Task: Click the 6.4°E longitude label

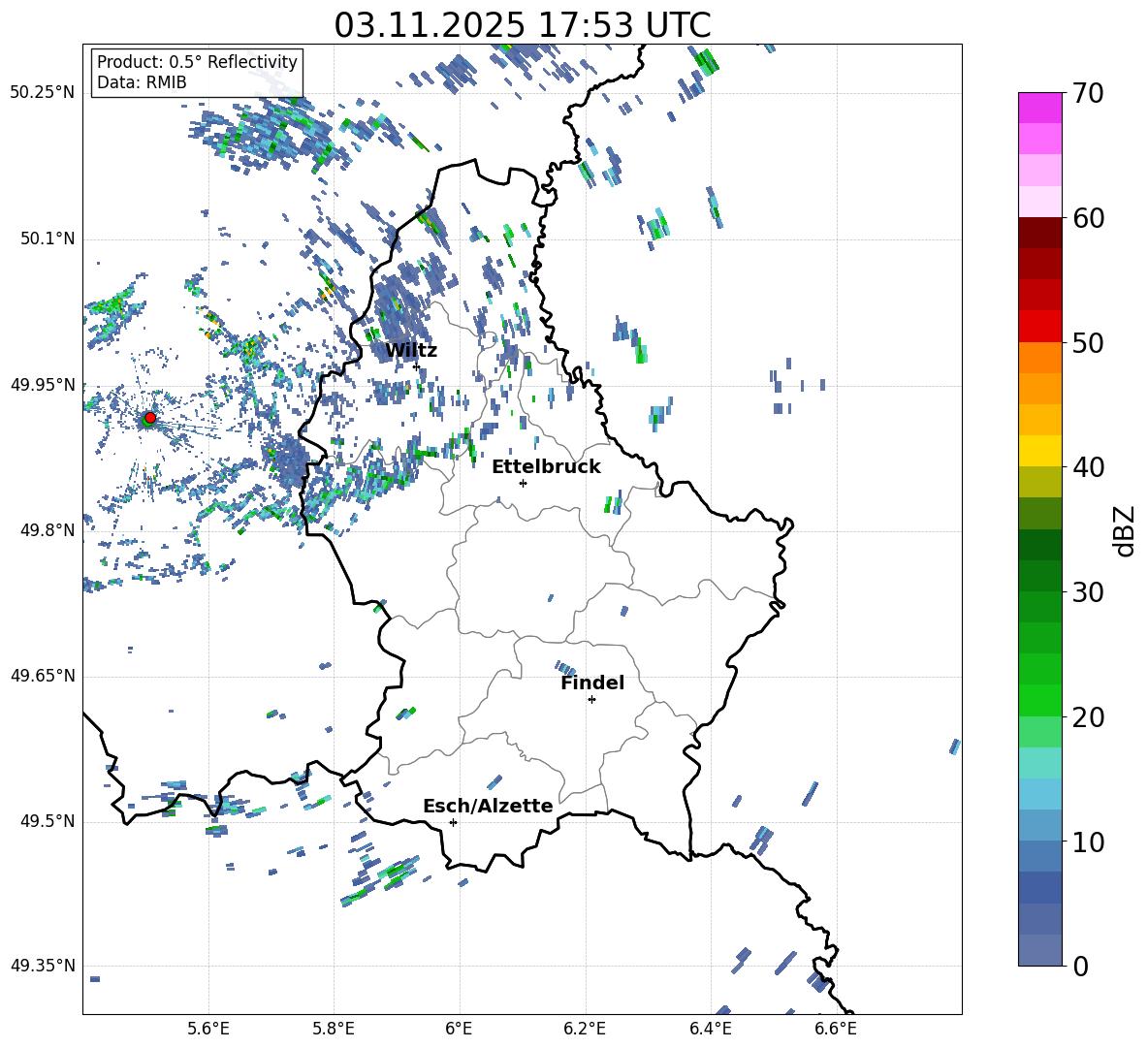Action: (710, 1029)
